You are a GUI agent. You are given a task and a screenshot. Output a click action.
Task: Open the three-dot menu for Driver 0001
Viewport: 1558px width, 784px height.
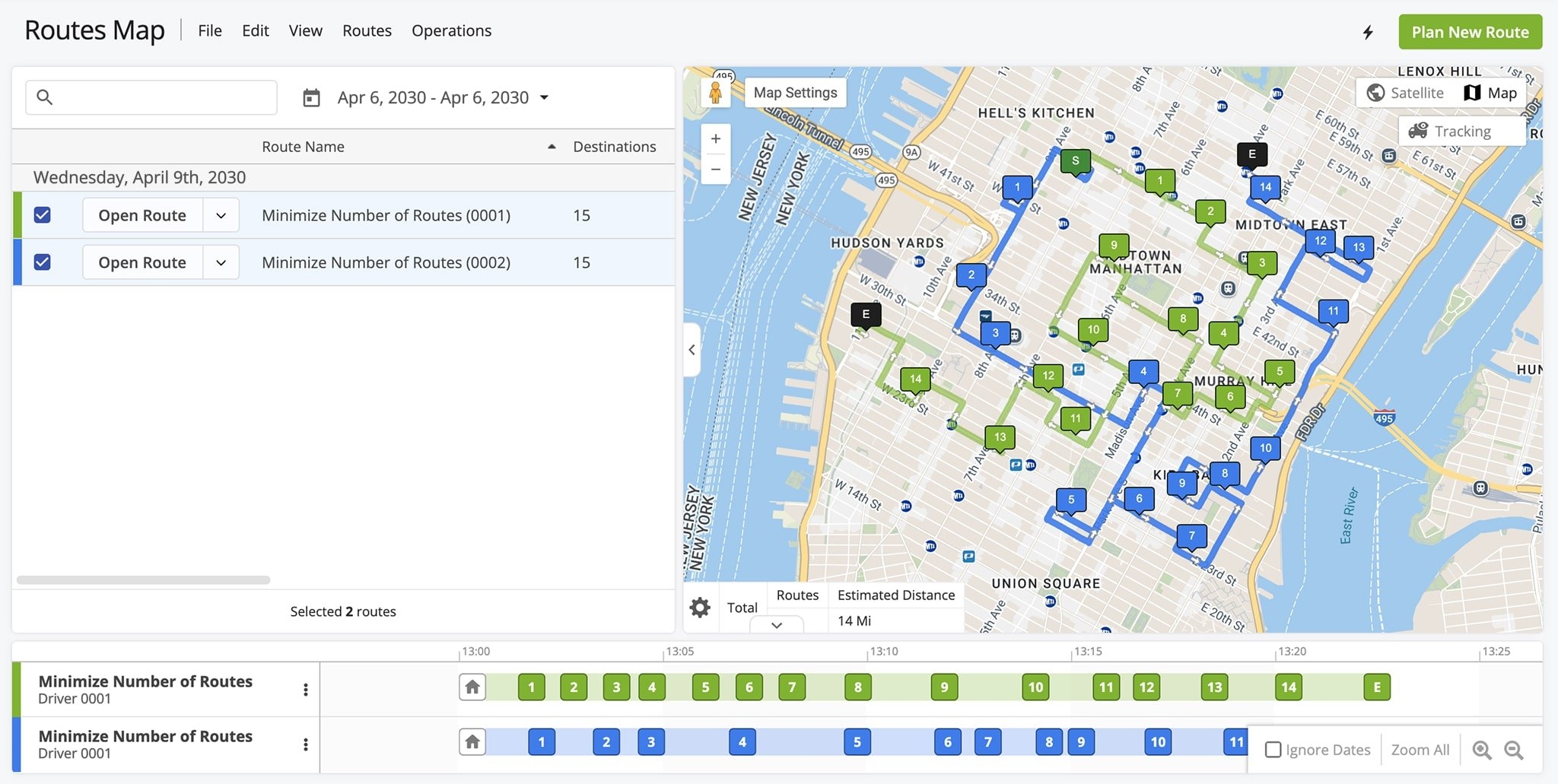(x=307, y=689)
